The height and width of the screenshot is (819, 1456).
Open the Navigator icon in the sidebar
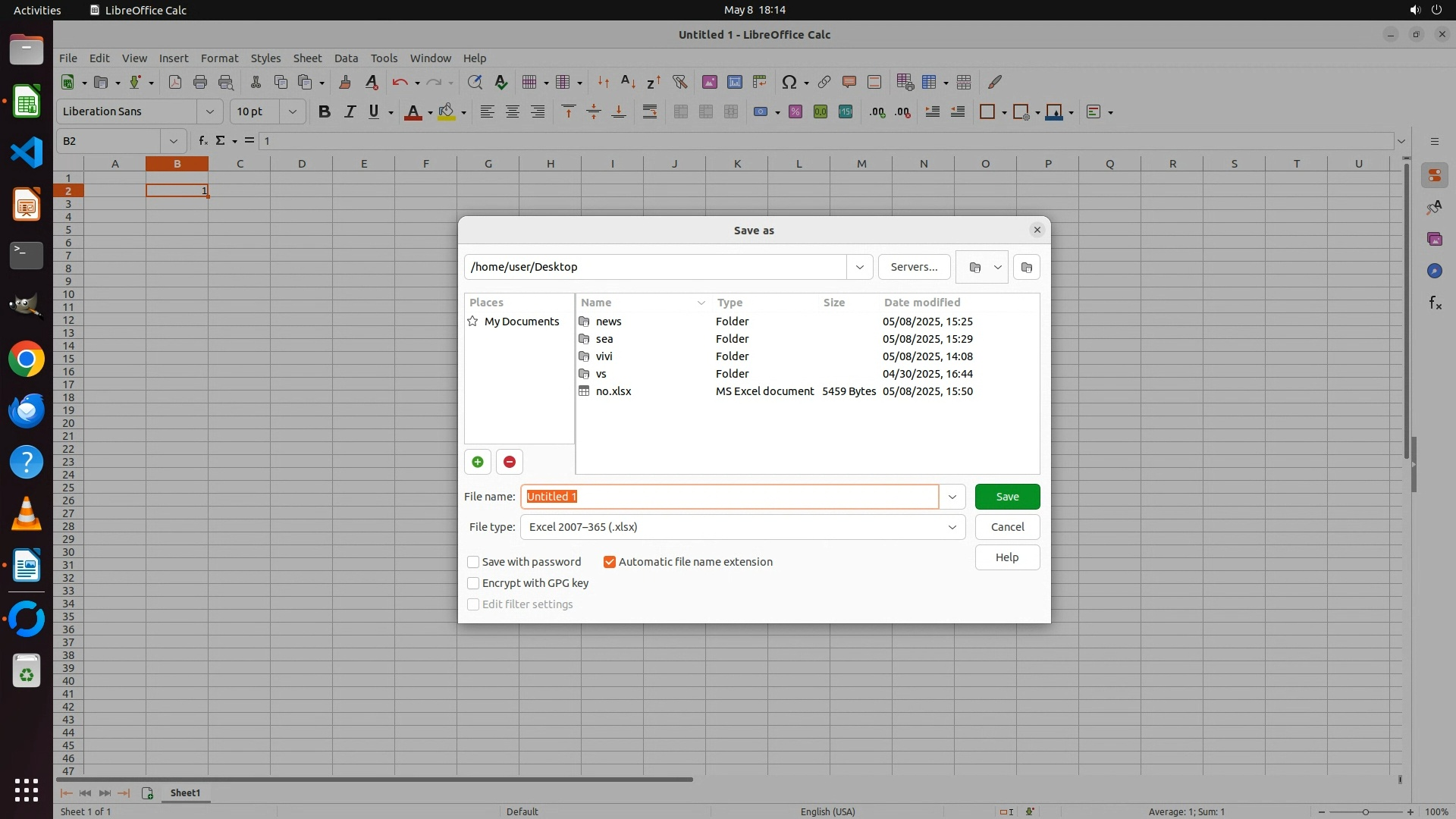(1433, 271)
